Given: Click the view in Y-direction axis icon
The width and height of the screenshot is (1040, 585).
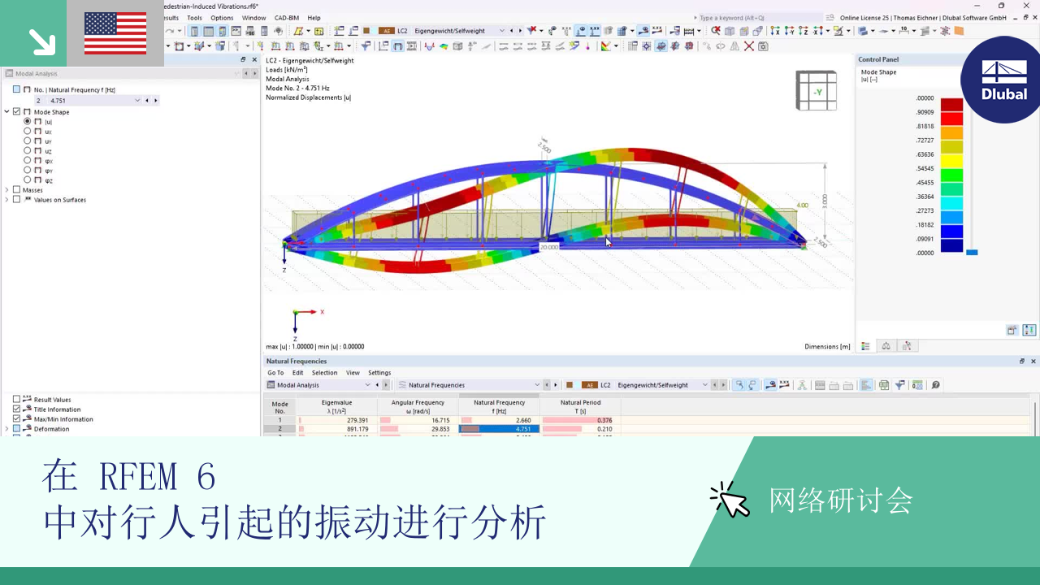Looking at the screenshot, I should 789,31.
